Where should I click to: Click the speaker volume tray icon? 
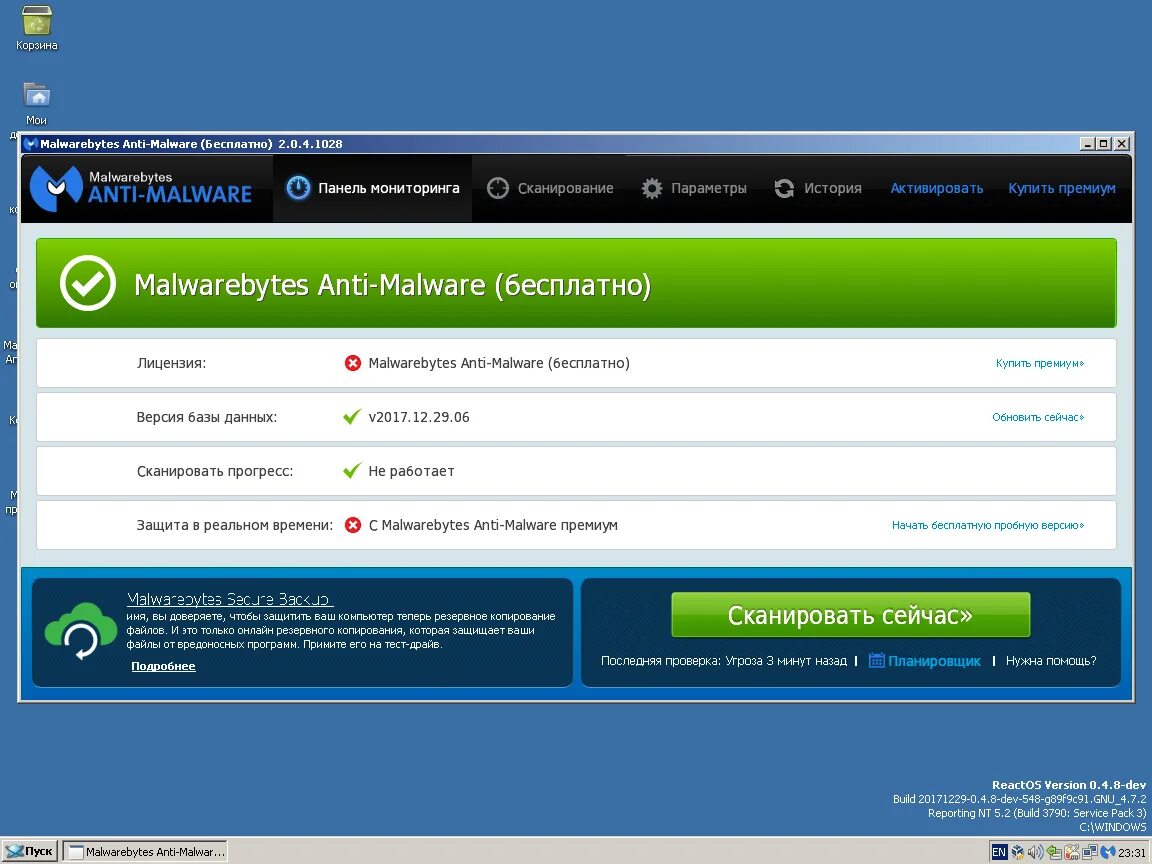(1036, 852)
